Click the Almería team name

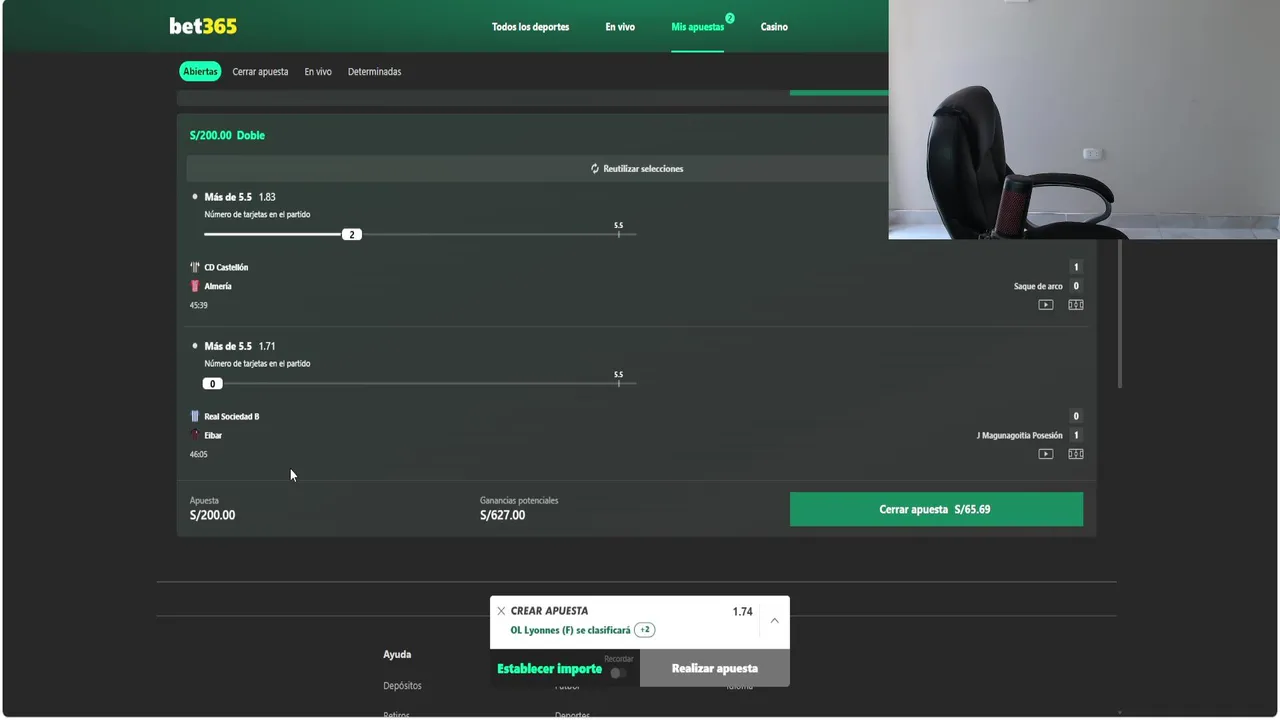(218, 286)
